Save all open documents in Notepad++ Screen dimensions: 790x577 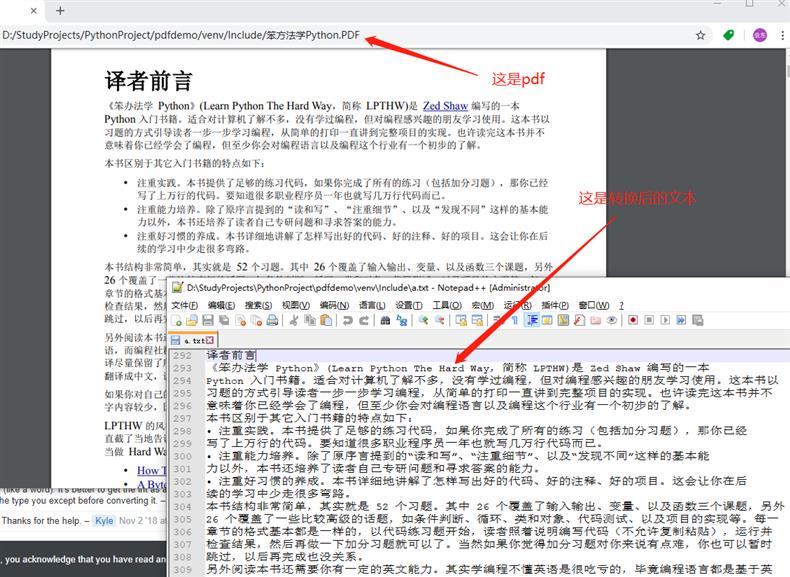pos(224,320)
